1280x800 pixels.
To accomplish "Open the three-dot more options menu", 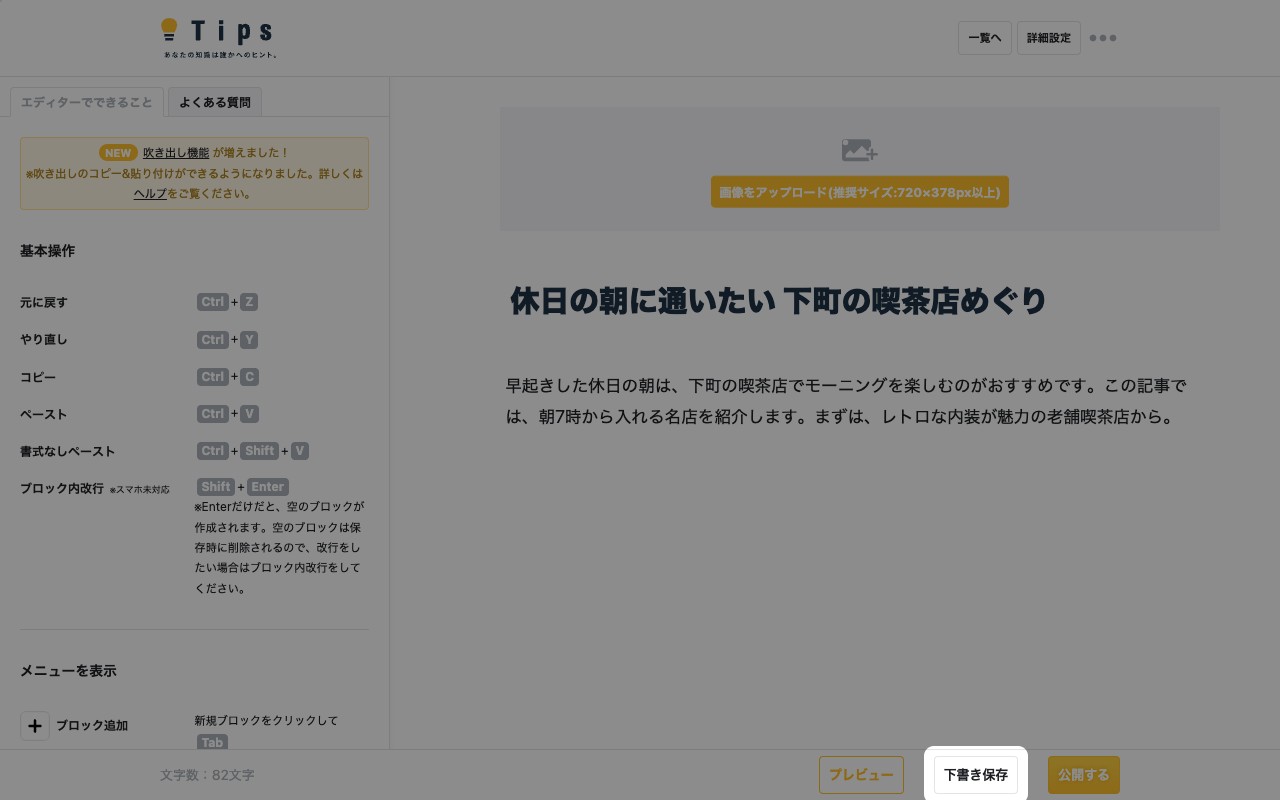I will pos(1103,38).
